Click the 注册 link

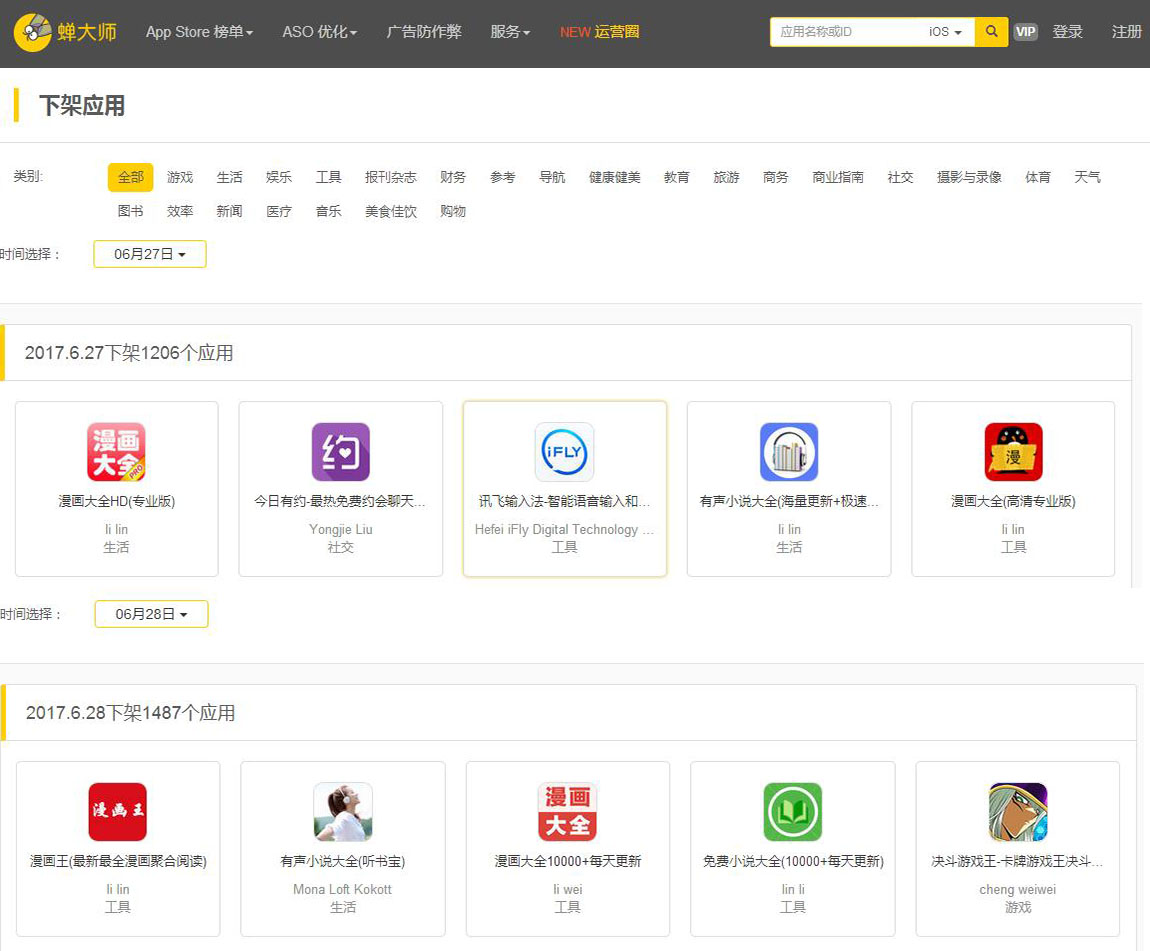coord(1126,32)
